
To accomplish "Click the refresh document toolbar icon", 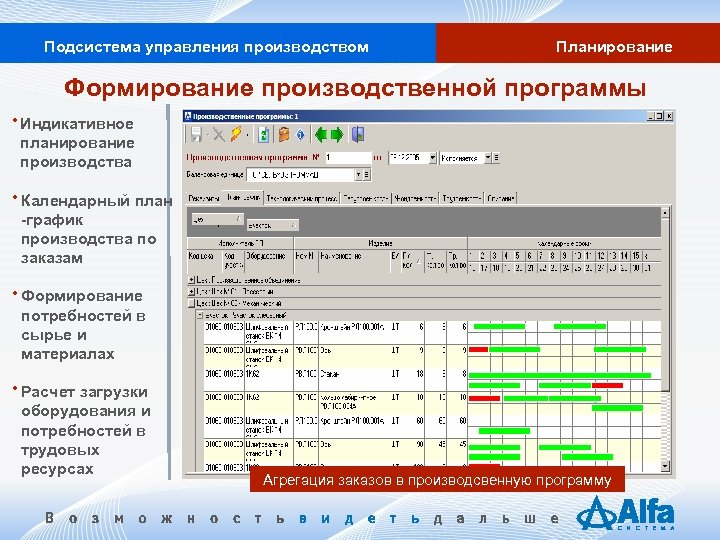I will [x=264, y=135].
